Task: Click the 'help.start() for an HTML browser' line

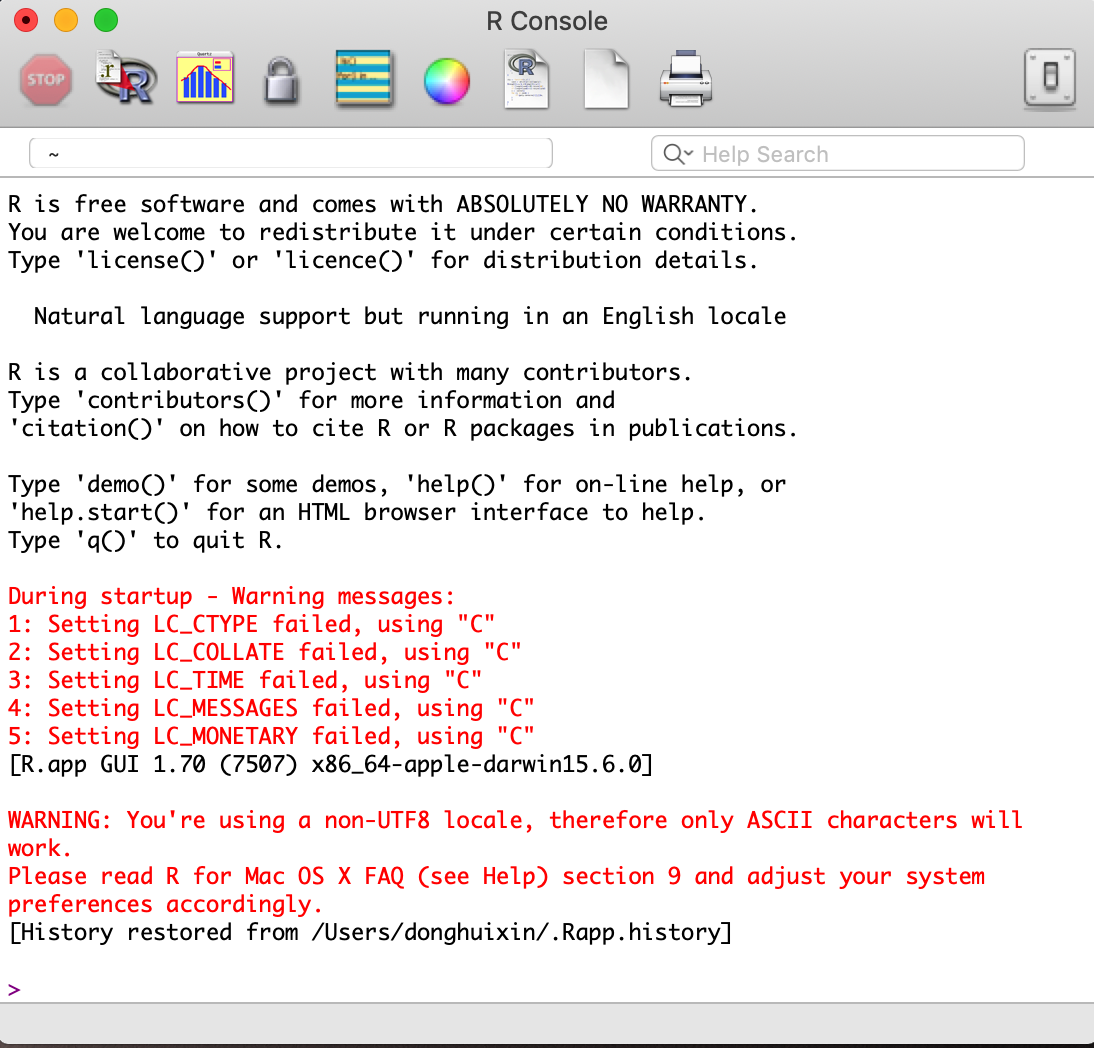Action: point(357,513)
